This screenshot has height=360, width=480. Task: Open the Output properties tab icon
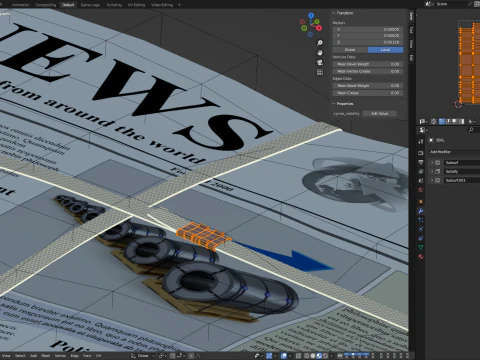tap(421, 162)
